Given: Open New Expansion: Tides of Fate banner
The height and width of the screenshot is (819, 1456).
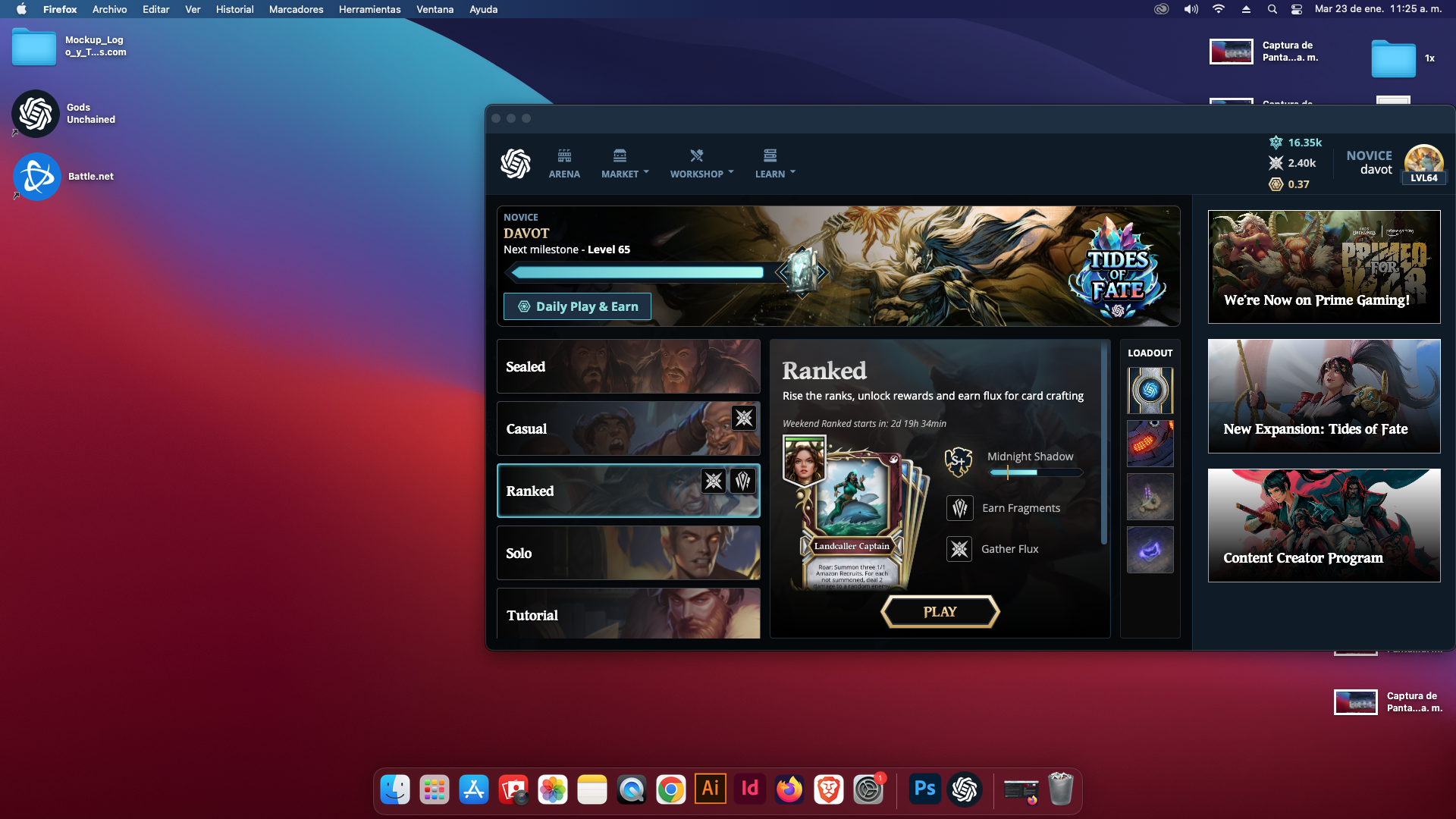Looking at the screenshot, I should [x=1323, y=396].
